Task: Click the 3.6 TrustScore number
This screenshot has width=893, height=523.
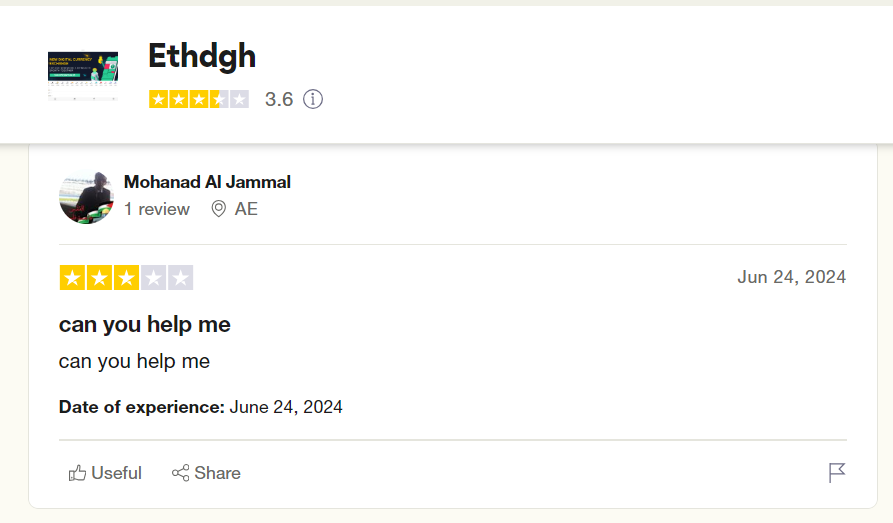Action: [279, 99]
